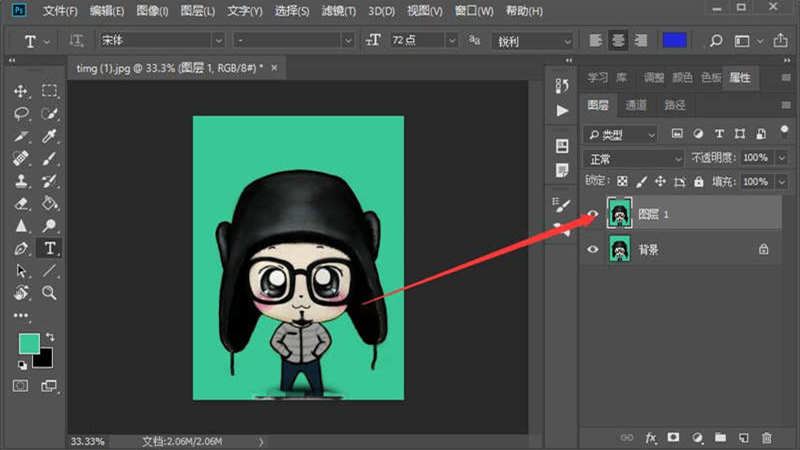Pick the Eyedropper tool

coord(48,136)
